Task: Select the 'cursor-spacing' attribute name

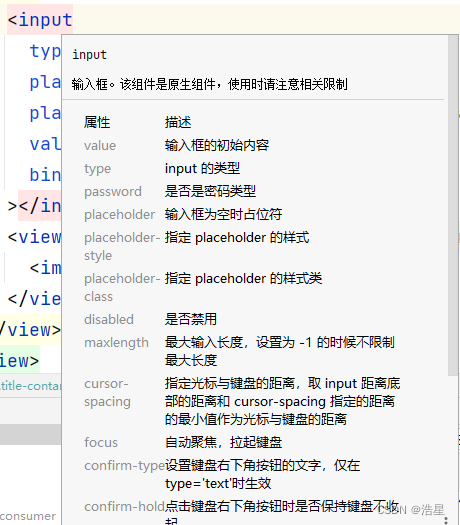Action: (107, 392)
